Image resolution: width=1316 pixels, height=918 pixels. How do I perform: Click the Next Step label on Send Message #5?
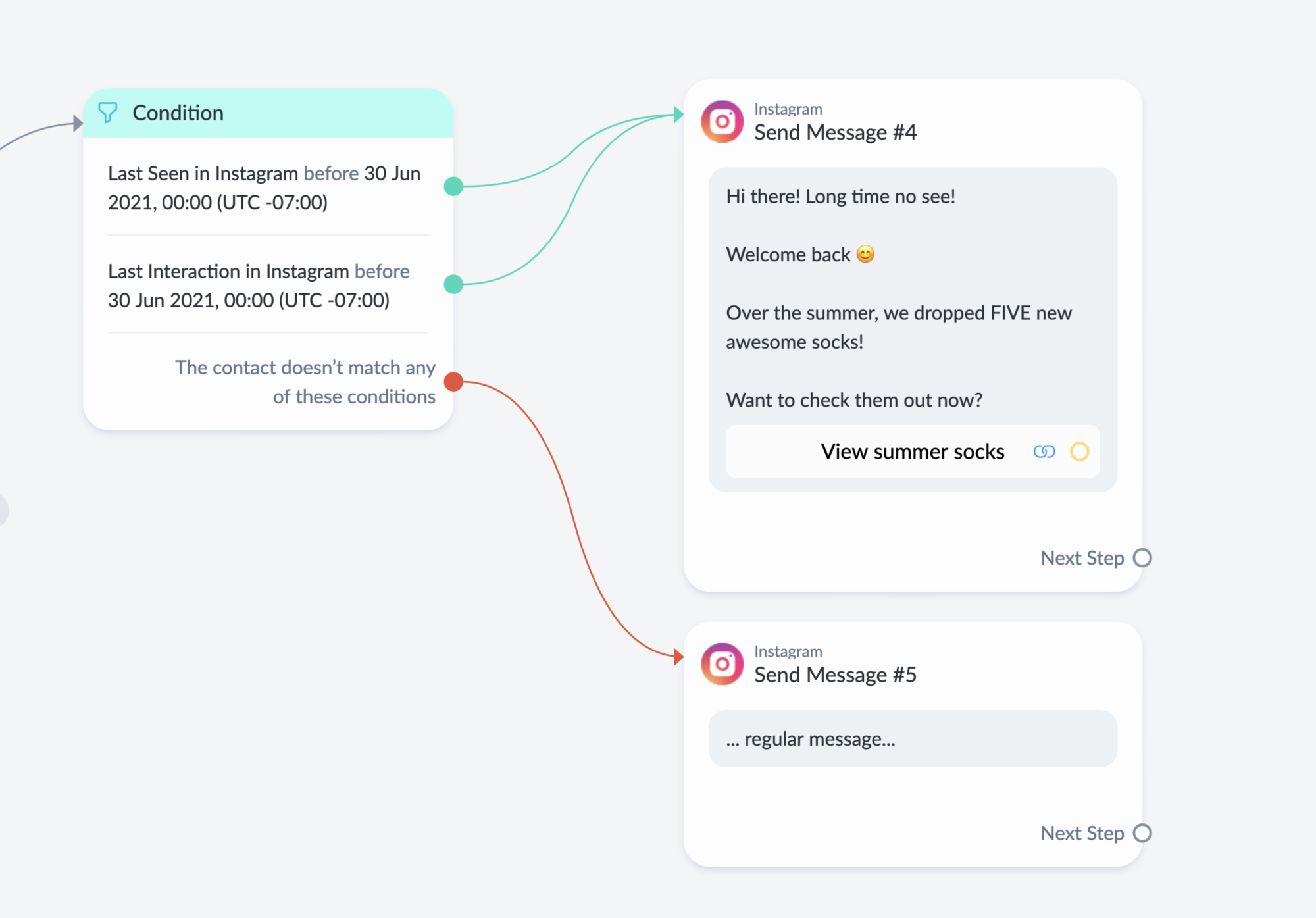coord(1082,832)
